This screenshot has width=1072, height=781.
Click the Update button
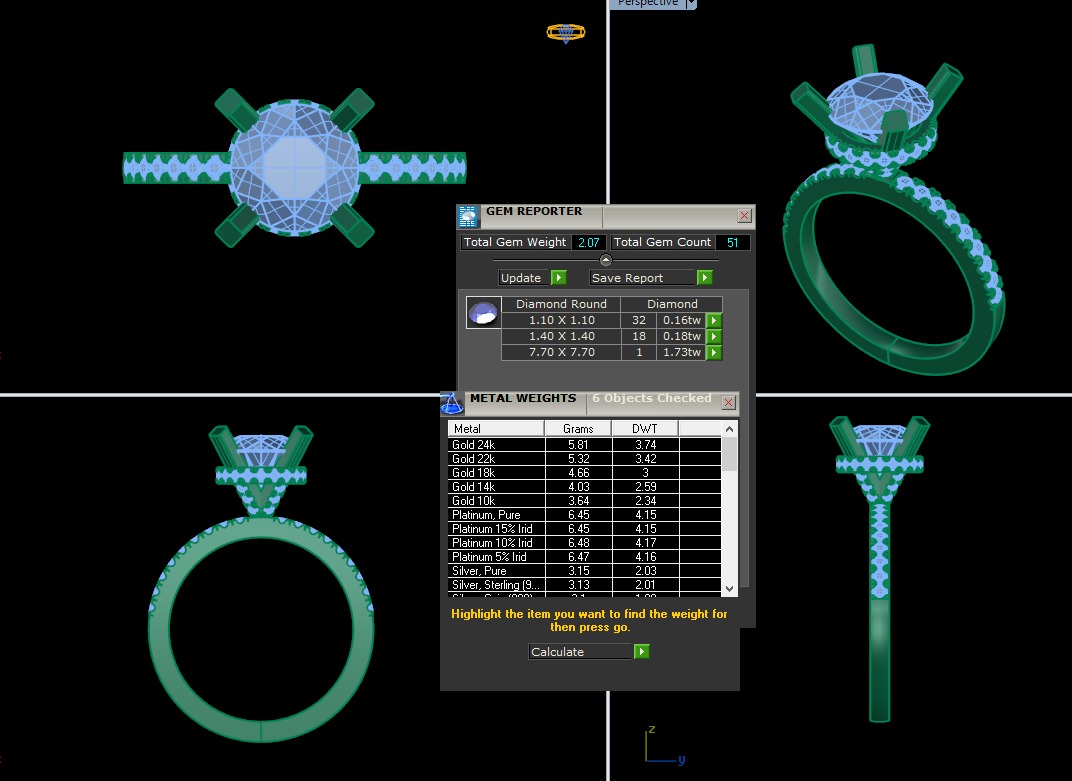[x=524, y=278]
